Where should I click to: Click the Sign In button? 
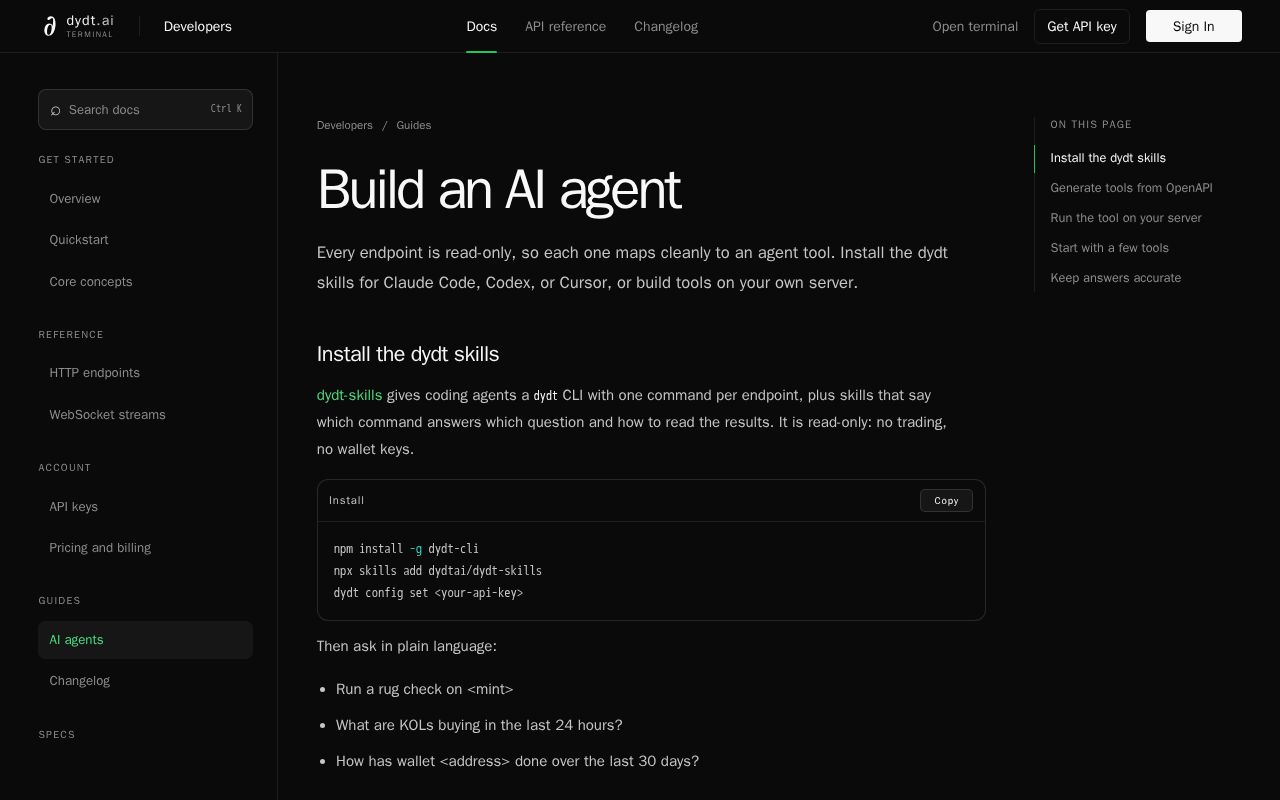point(1194,26)
